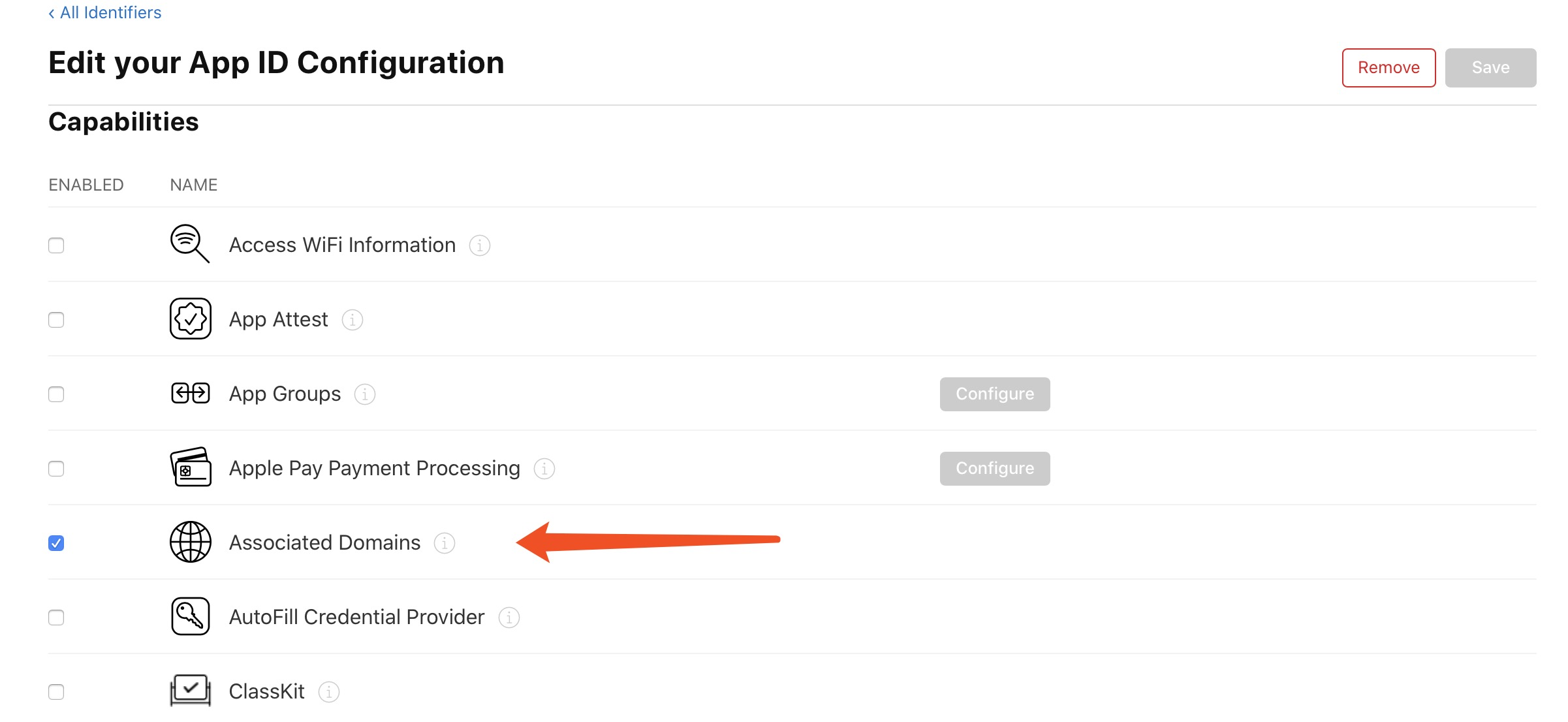Click Configure for App Groups
This screenshot has height=722, width=1568.
pos(995,394)
